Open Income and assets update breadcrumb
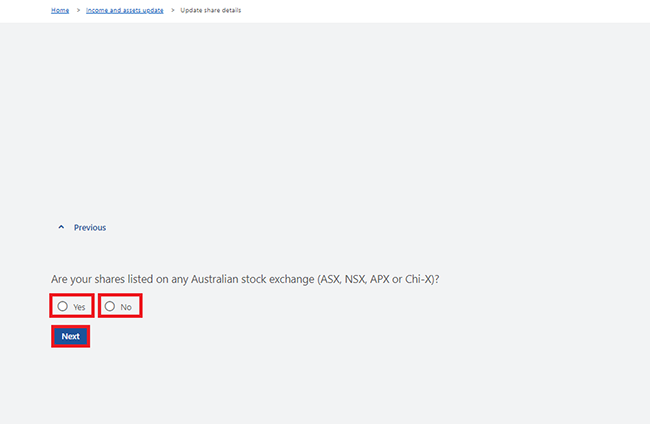Screen dimensions: 650x424 click(x=125, y=10)
